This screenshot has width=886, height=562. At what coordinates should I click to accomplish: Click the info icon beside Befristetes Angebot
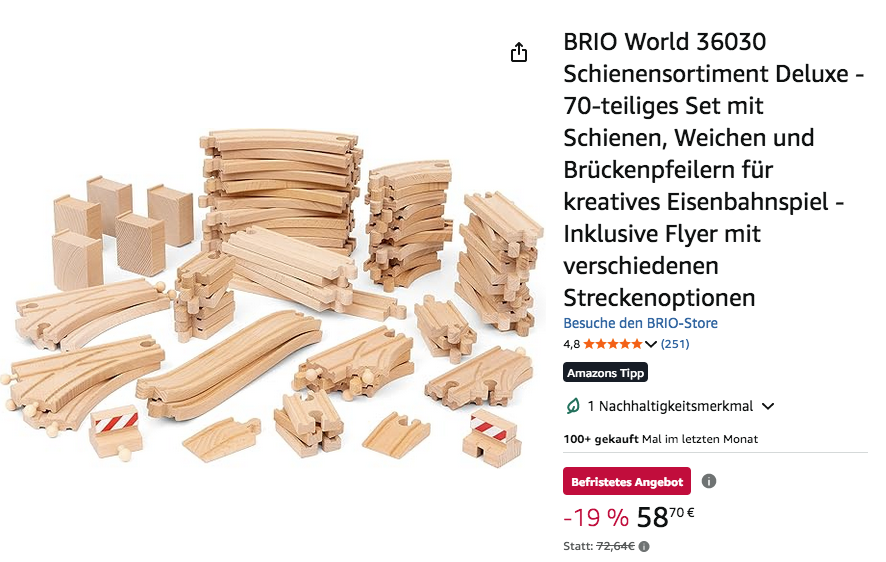709,481
